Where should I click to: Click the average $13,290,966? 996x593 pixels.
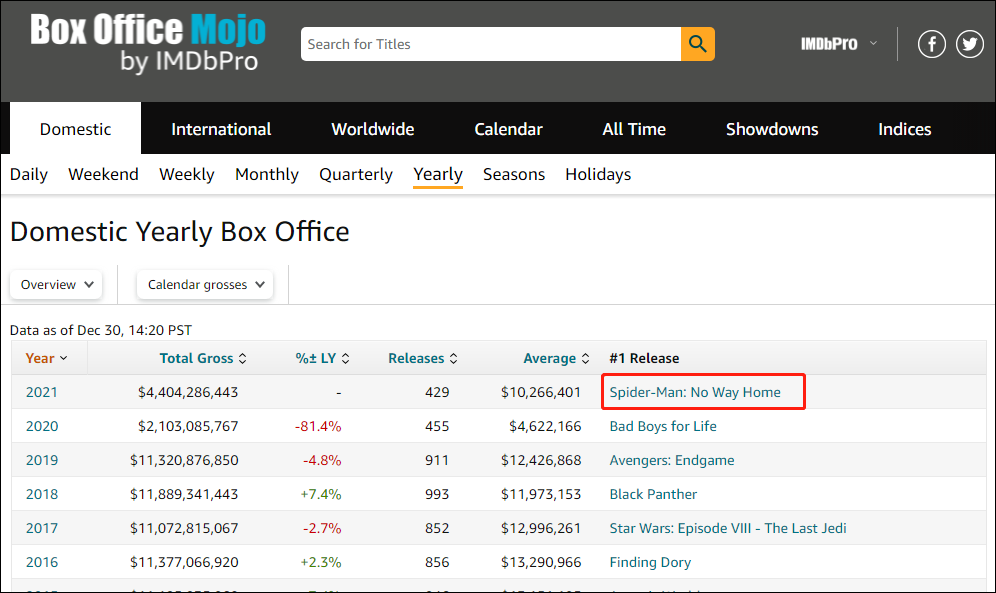[541, 562]
